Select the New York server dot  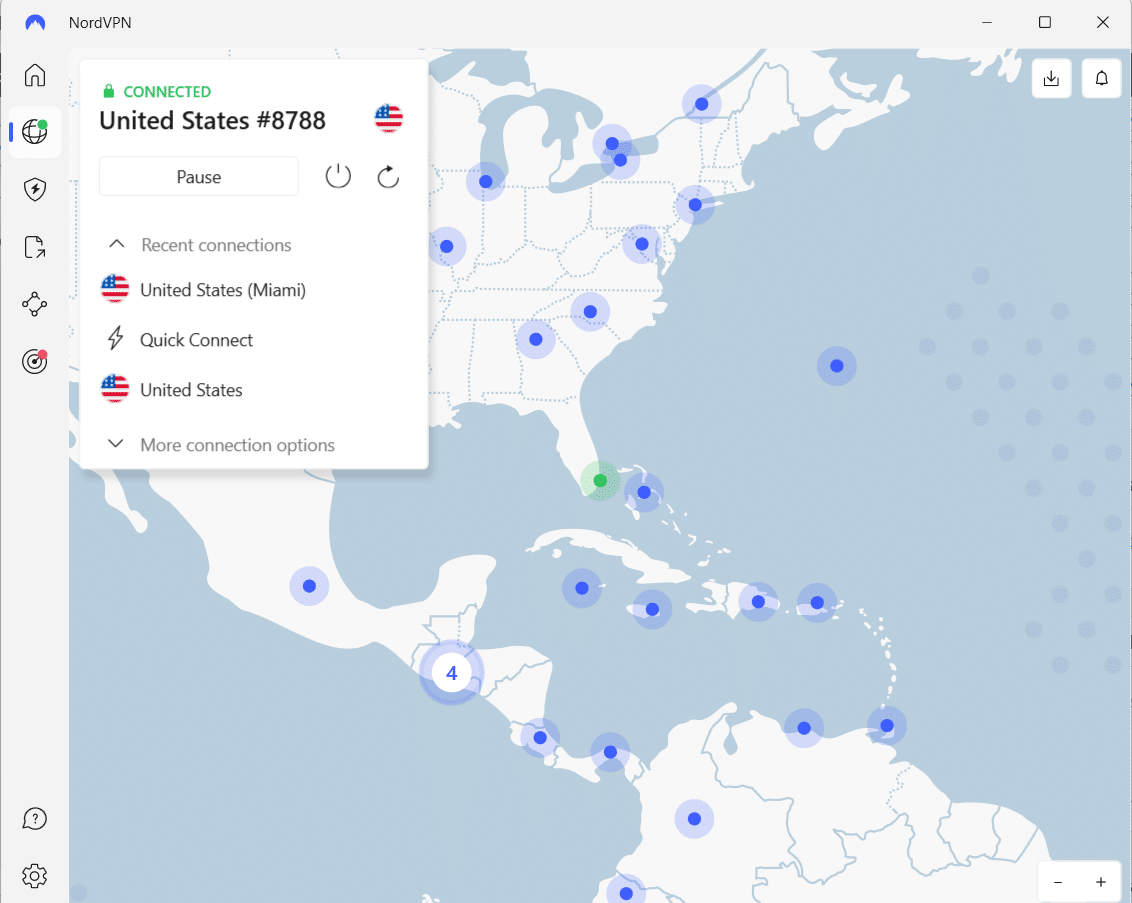coord(695,205)
